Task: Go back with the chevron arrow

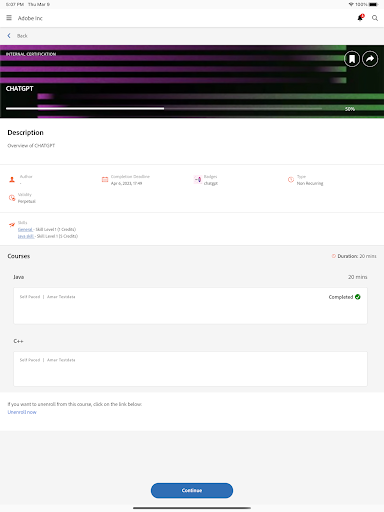Action: [9, 36]
